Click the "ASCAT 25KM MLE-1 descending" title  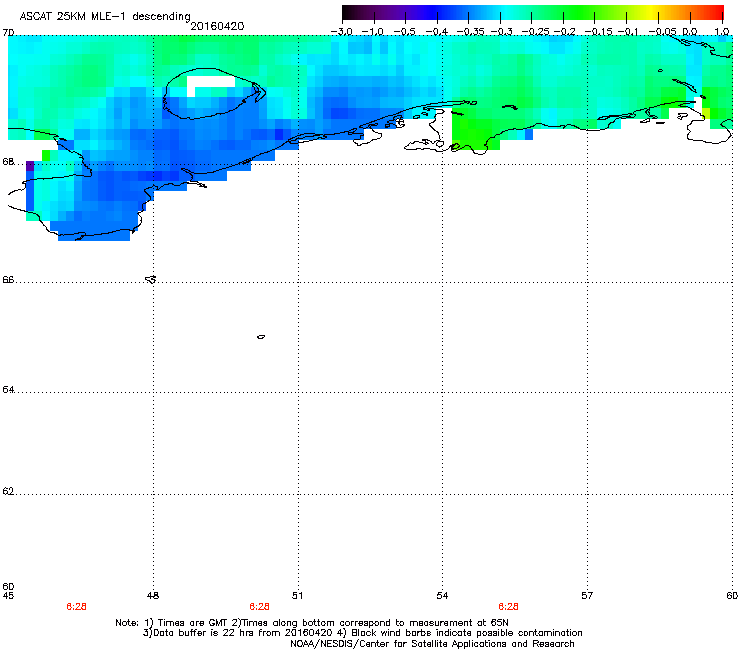105,16
